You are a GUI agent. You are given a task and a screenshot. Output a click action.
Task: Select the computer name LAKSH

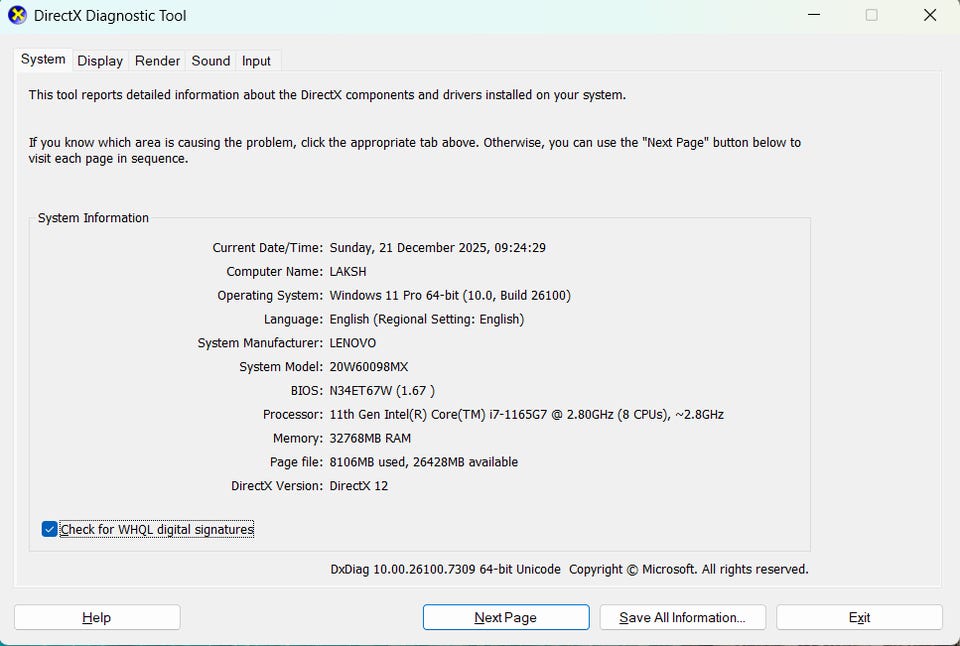tap(348, 271)
